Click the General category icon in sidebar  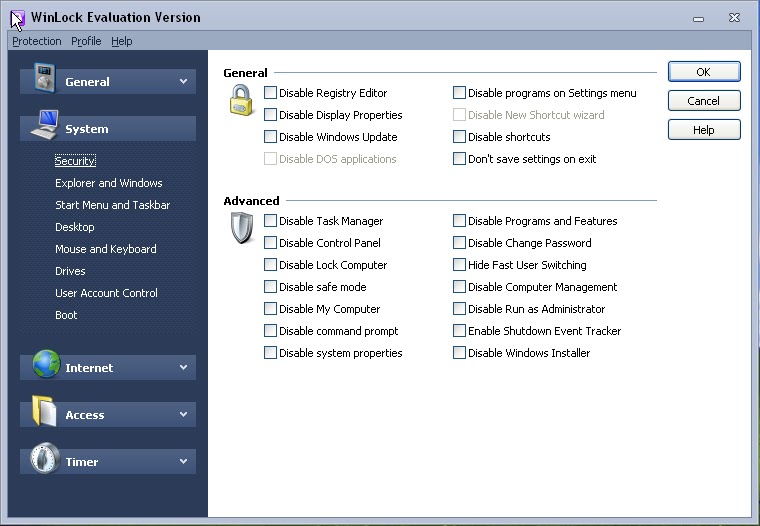tap(45, 78)
